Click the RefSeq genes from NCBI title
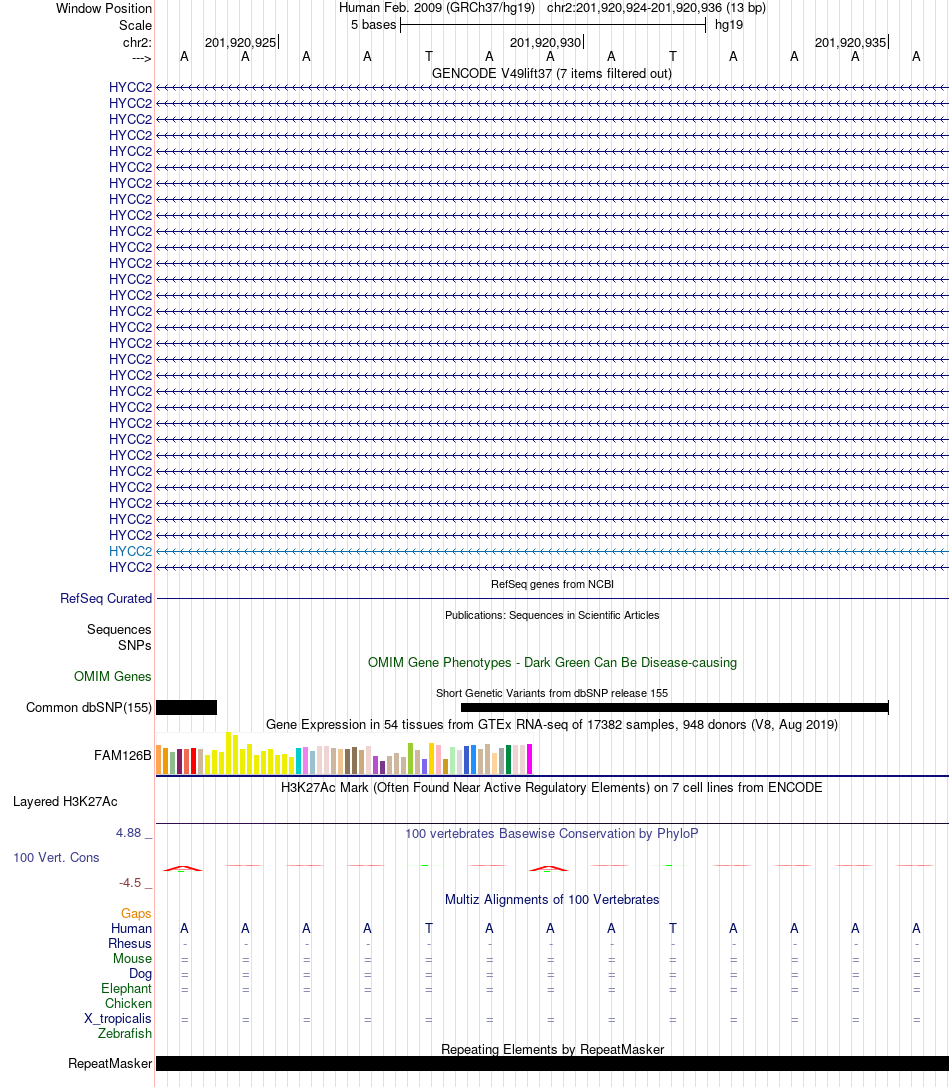This screenshot has height=1087, width=950. coord(552,584)
